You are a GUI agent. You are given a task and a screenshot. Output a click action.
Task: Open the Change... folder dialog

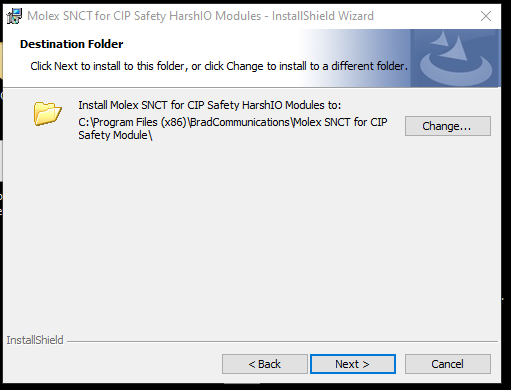(448, 126)
